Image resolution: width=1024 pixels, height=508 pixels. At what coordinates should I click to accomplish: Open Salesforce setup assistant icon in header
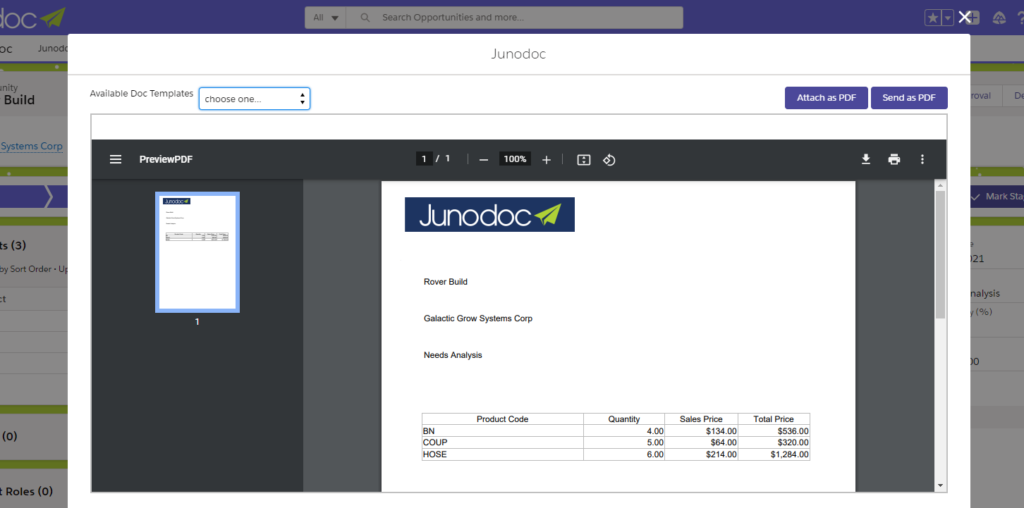point(999,18)
